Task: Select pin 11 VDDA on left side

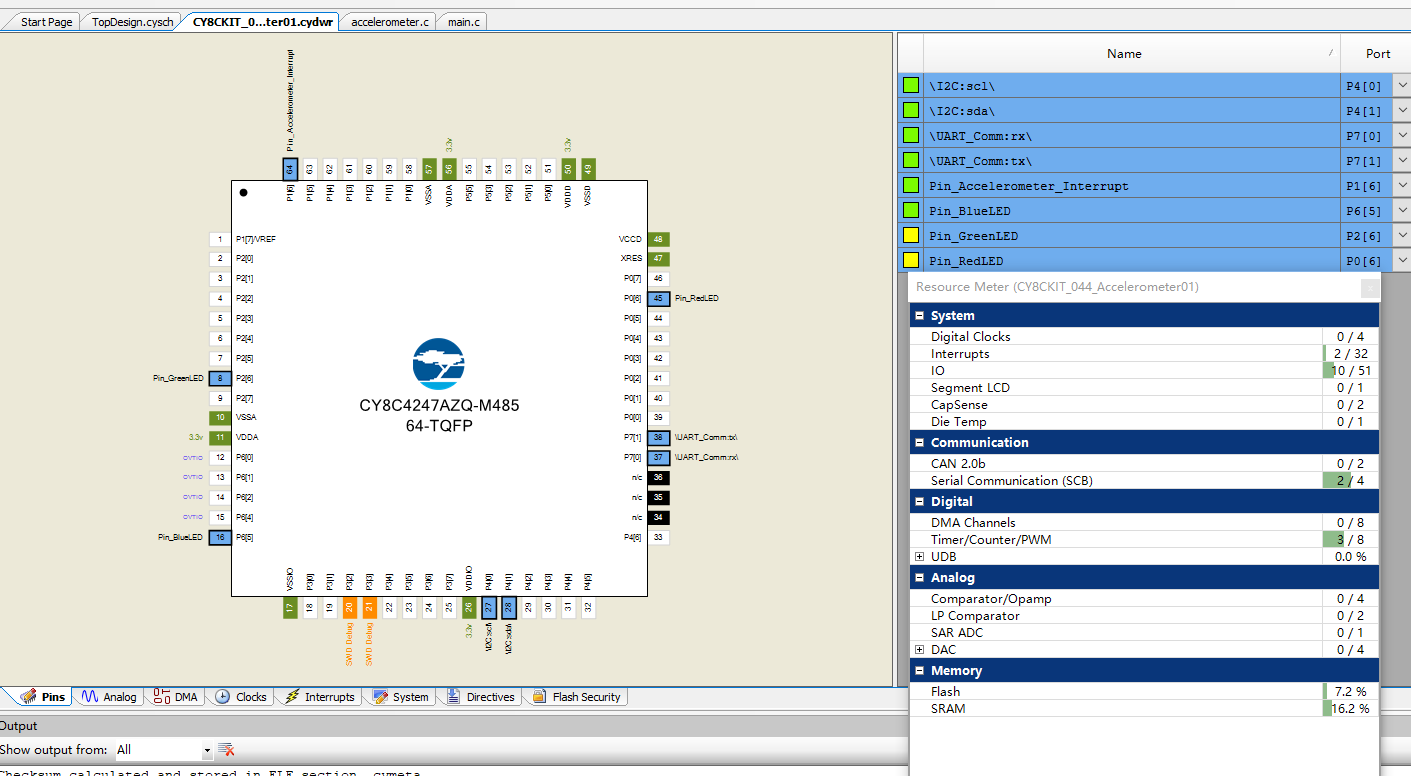Action: coord(220,437)
